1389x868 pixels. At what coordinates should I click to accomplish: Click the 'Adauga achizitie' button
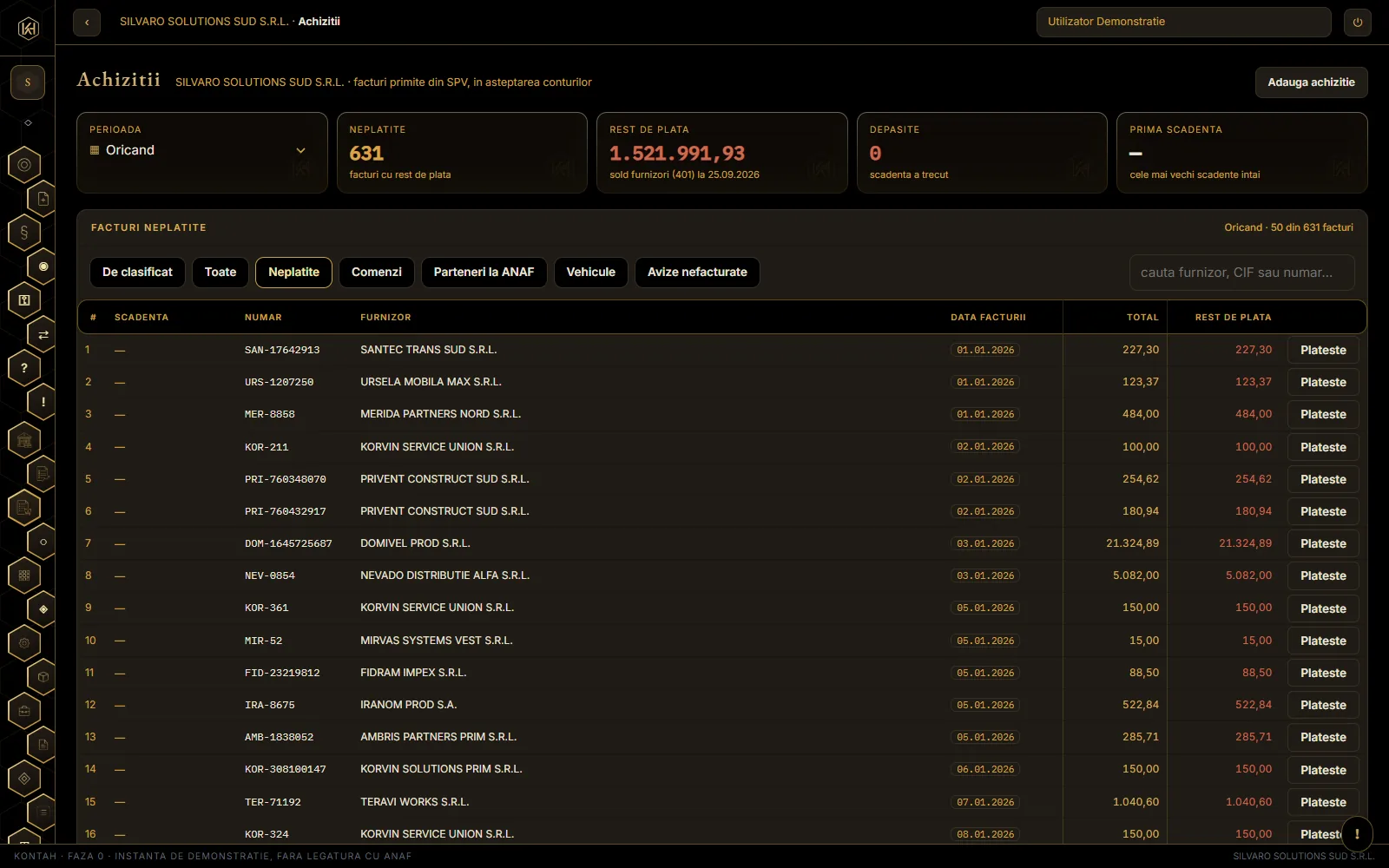[1311, 82]
